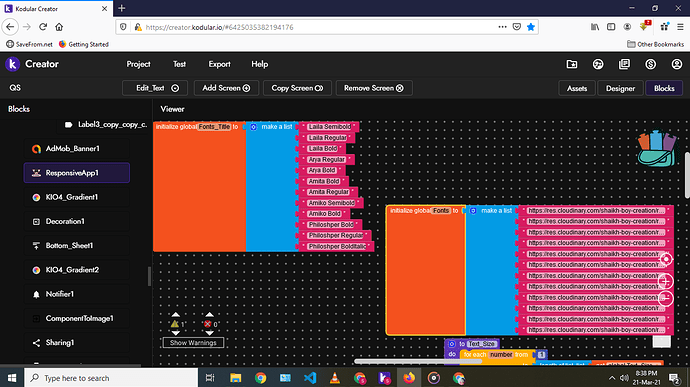Open the Getting Started bookmark
The image size is (690, 387).
84,44
